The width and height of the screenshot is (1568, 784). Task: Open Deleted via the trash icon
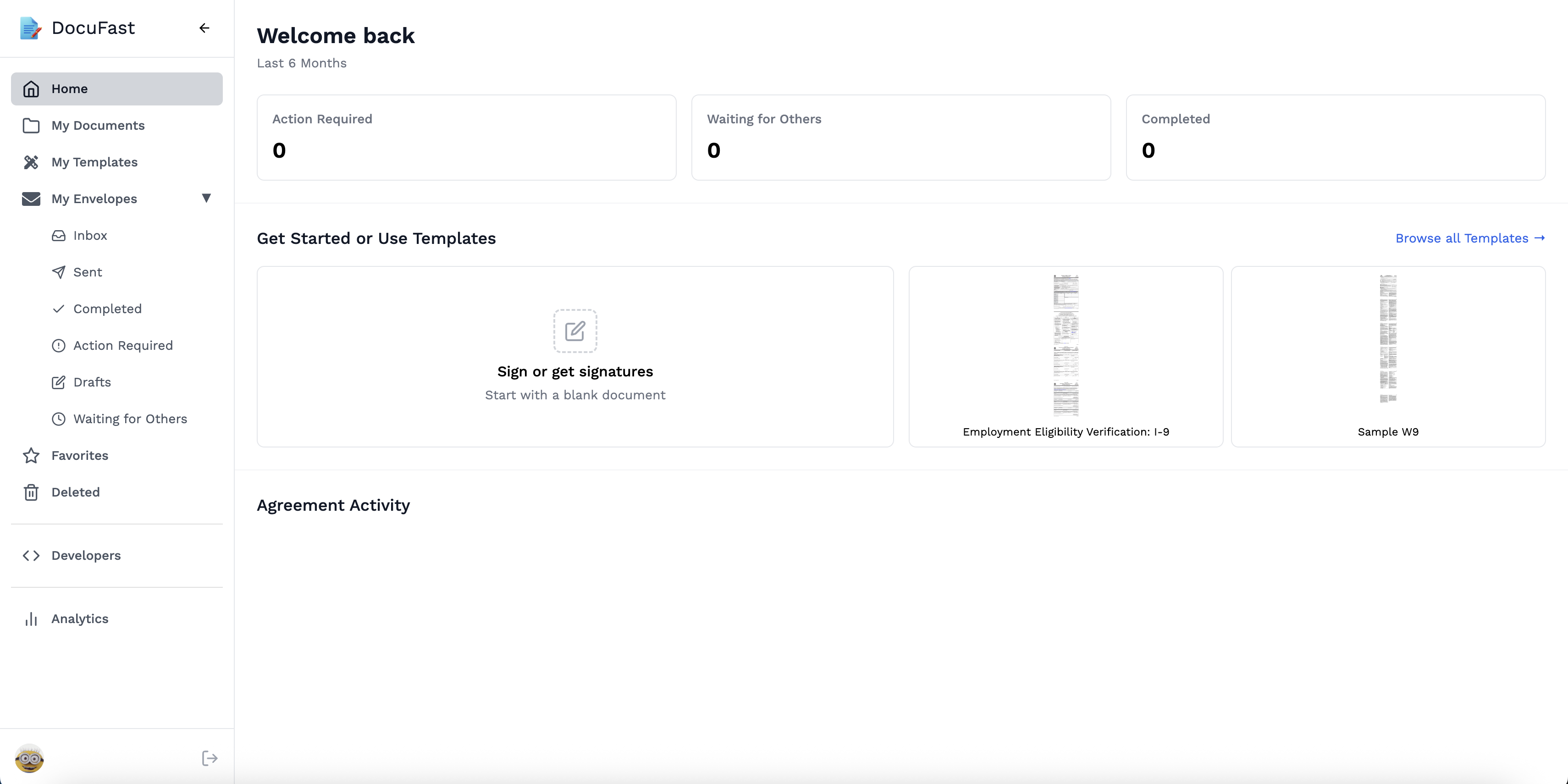tap(31, 492)
